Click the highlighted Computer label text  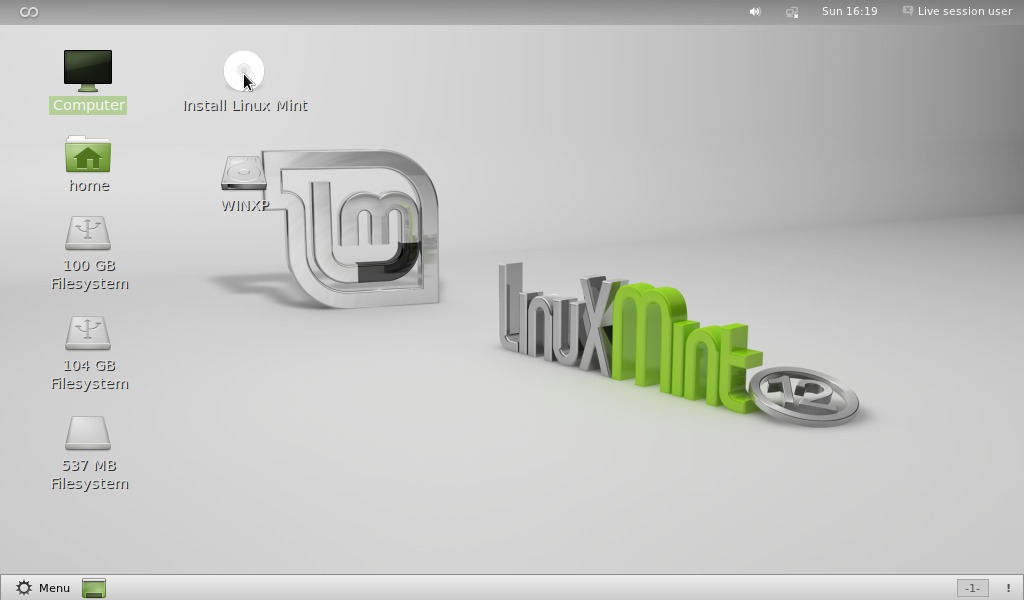[x=88, y=105]
